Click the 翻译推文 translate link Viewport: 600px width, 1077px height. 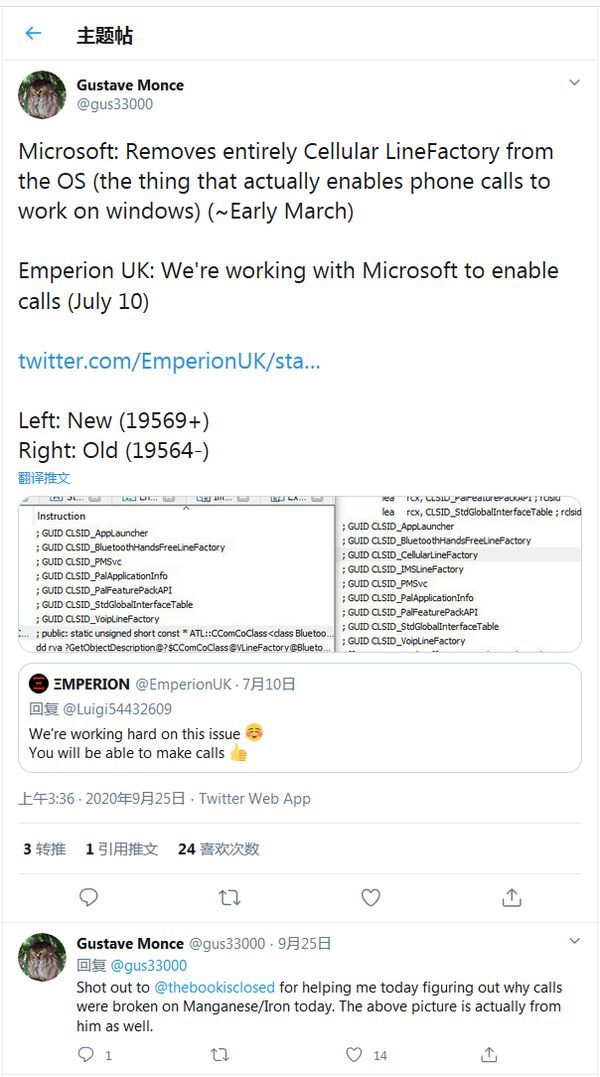(x=44, y=477)
